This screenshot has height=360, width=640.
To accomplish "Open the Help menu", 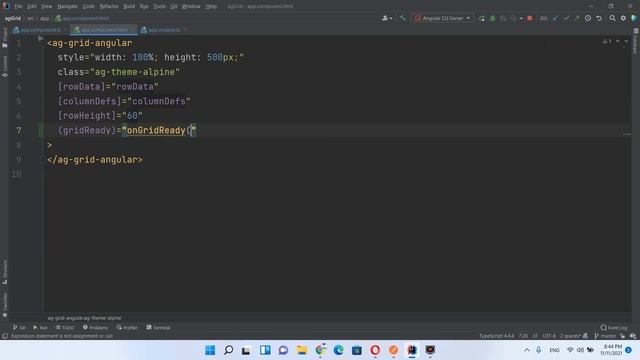I will 211,7.
